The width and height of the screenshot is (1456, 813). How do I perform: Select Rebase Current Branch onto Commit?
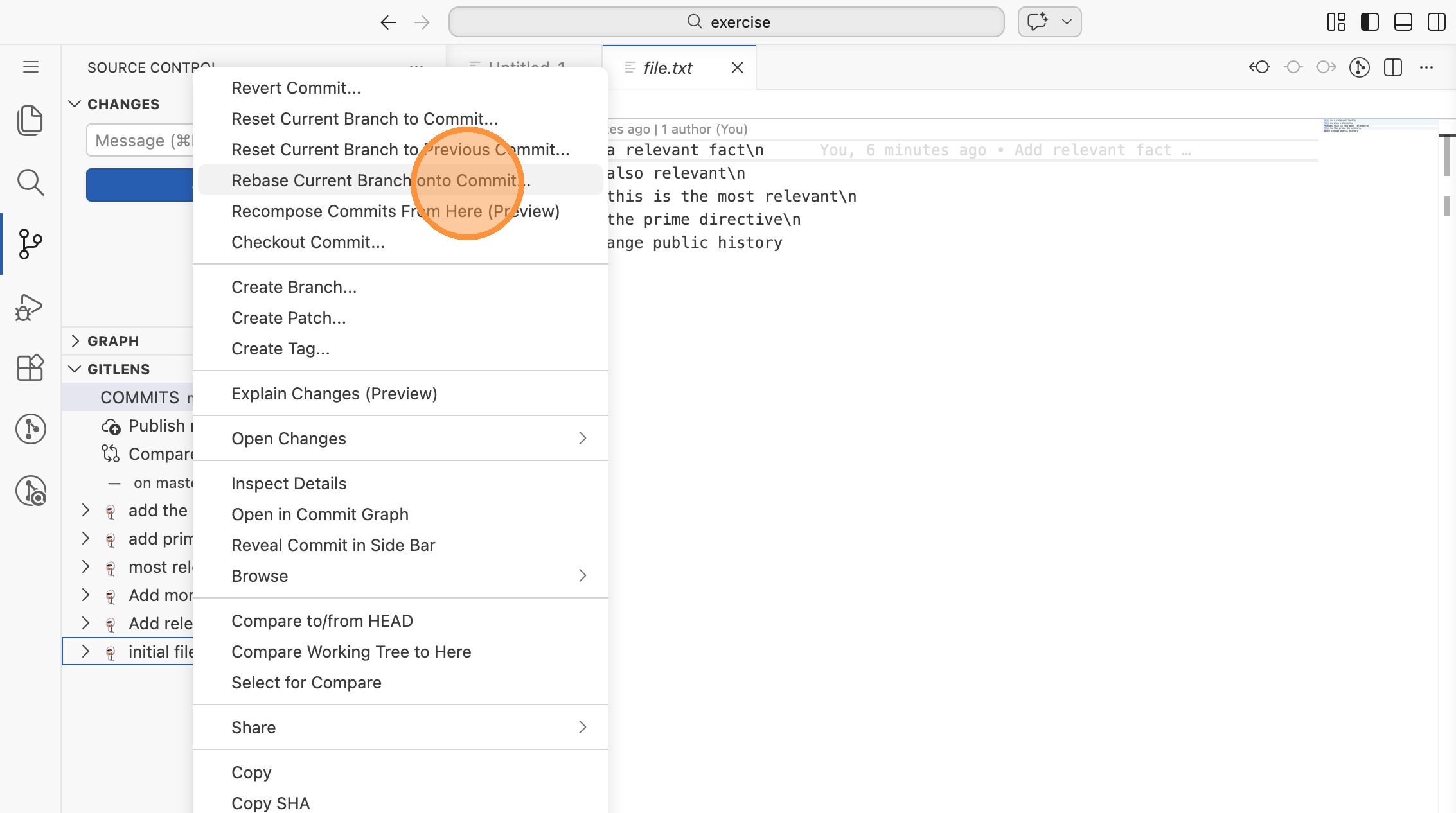click(x=380, y=180)
